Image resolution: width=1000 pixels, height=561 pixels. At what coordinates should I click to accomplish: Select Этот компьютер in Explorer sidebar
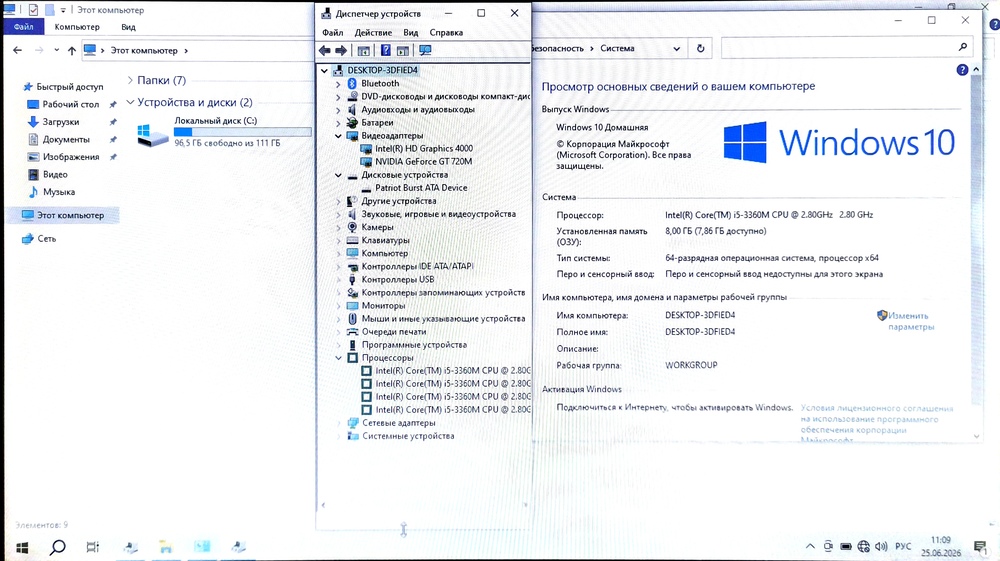[62, 215]
